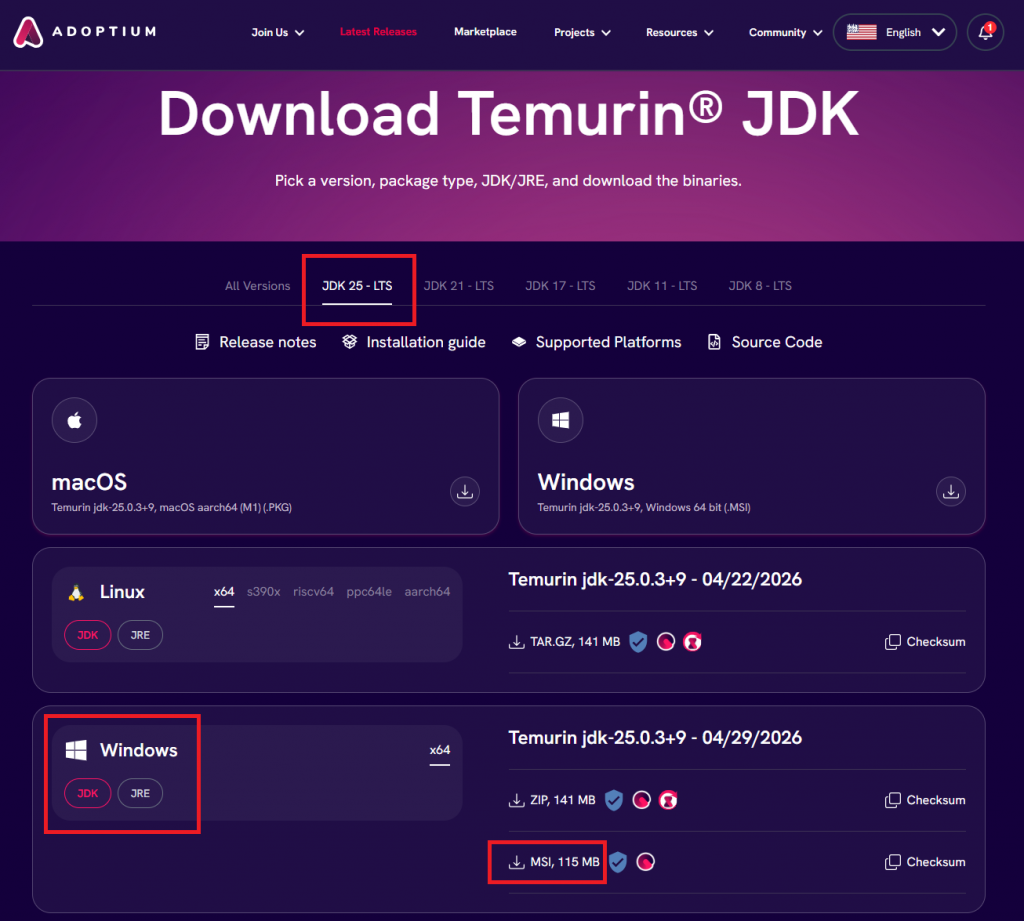Download the Linux TAR.GZ, 141 MB file
Screen dimensions: 1024x921
[x=564, y=642]
